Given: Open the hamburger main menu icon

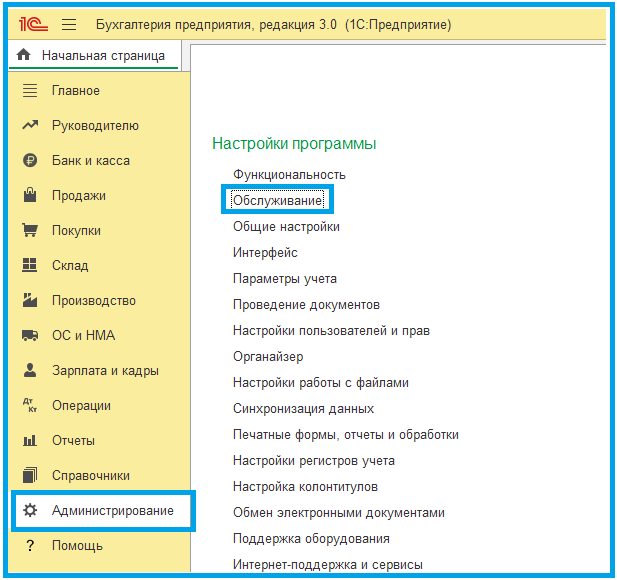Looking at the screenshot, I should [69, 24].
